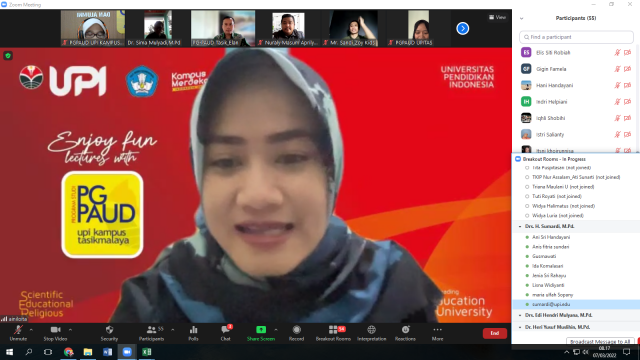Open video options arrow beside Stop Video
This screenshot has height=360, width=640.
(70, 330)
